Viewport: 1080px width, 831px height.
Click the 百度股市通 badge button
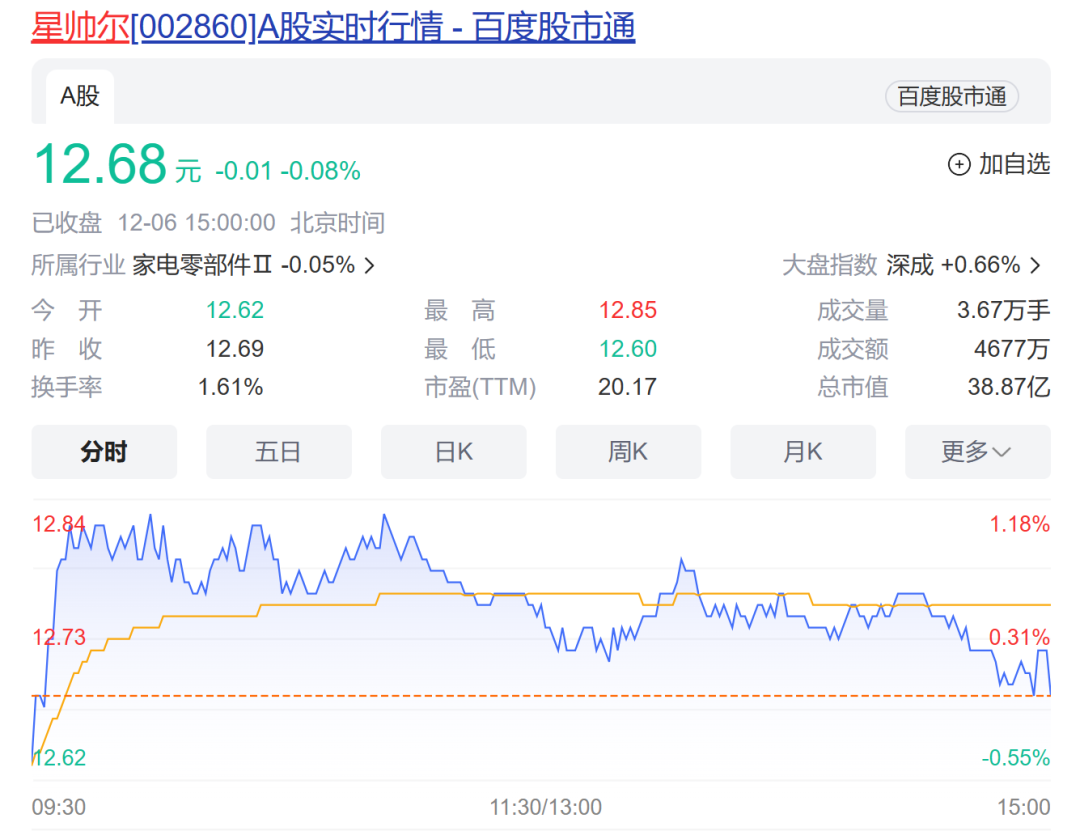pyautogui.click(x=952, y=96)
